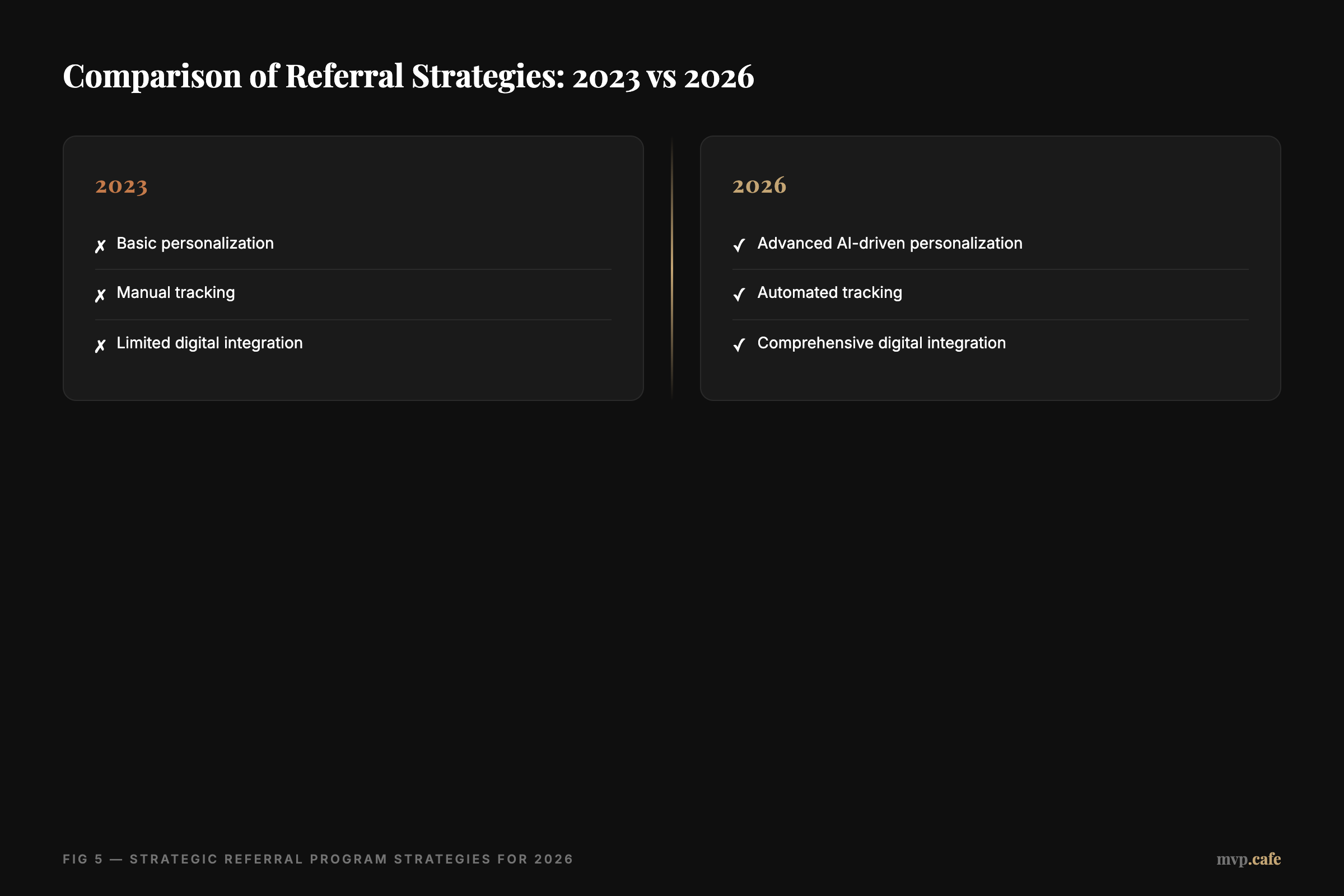Viewport: 1344px width, 896px height.
Task: Click the 2023 card heading
Action: [x=122, y=186]
